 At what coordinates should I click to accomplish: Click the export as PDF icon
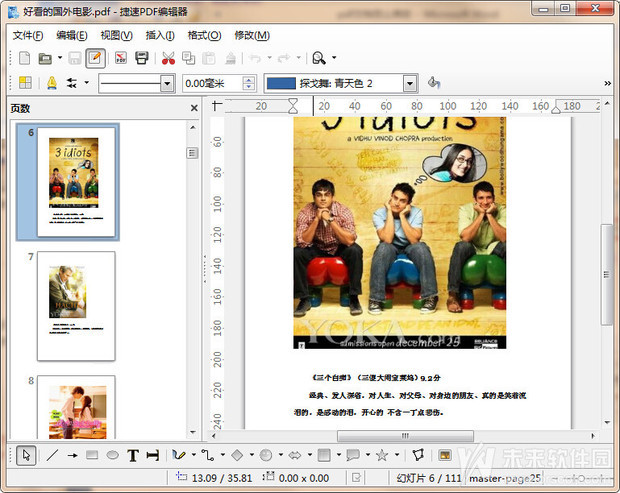point(121,58)
